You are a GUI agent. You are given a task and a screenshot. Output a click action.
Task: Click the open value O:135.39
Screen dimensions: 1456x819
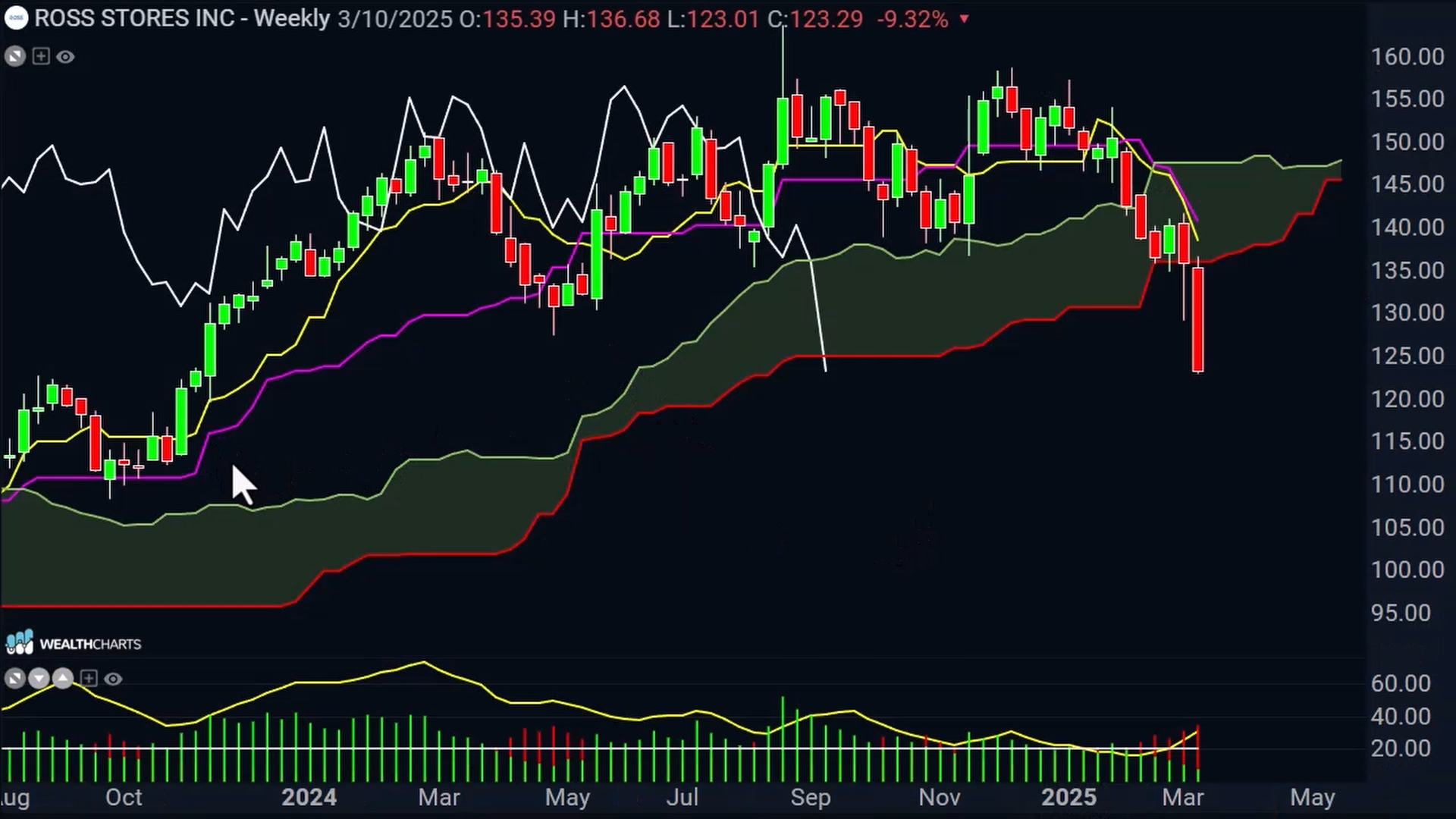pos(507,19)
